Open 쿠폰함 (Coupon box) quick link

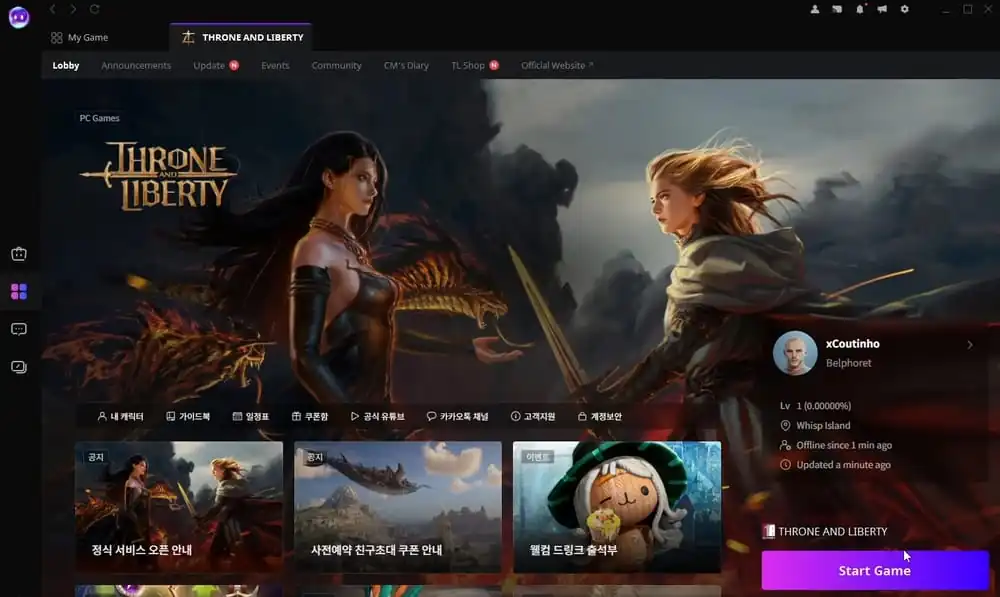(x=310, y=416)
